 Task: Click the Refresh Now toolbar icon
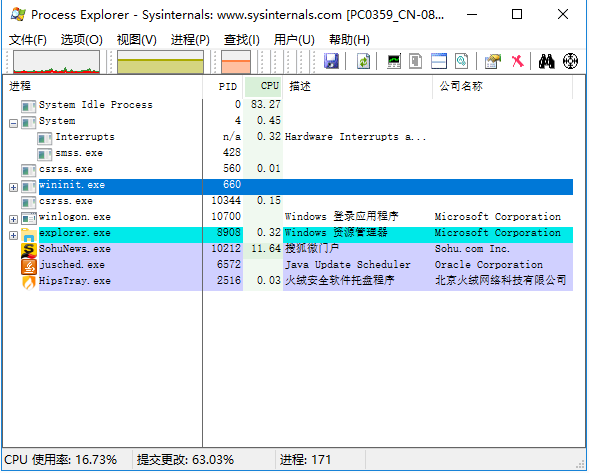coord(363,61)
